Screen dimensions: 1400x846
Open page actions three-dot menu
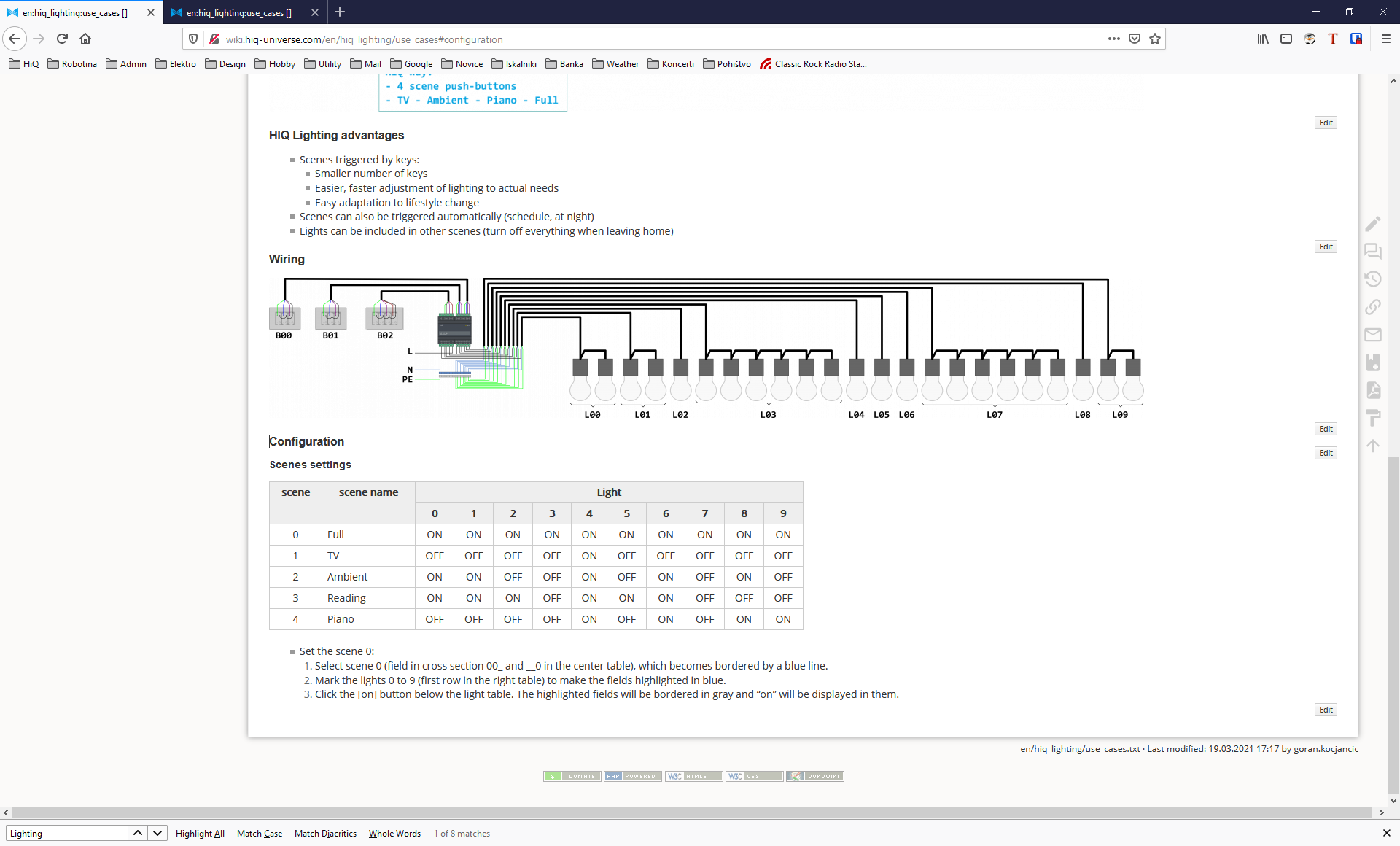(1113, 39)
